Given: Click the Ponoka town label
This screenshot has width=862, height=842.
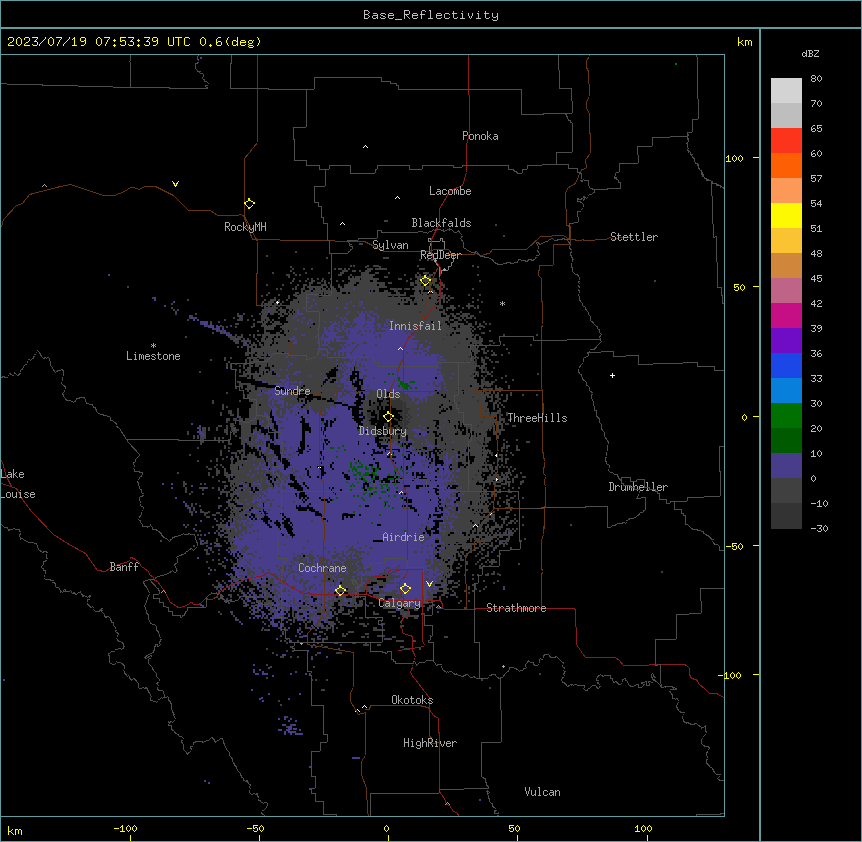Looking at the screenshot, I should point(480,136).
